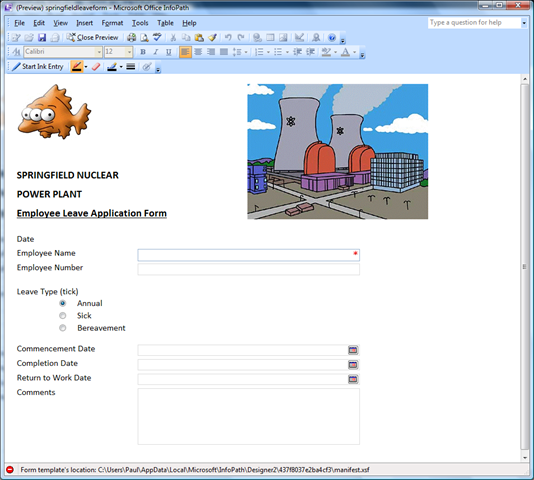This screenshot has height=480, width=534.
Task: Open the Table menu
Action: (165, 23)
